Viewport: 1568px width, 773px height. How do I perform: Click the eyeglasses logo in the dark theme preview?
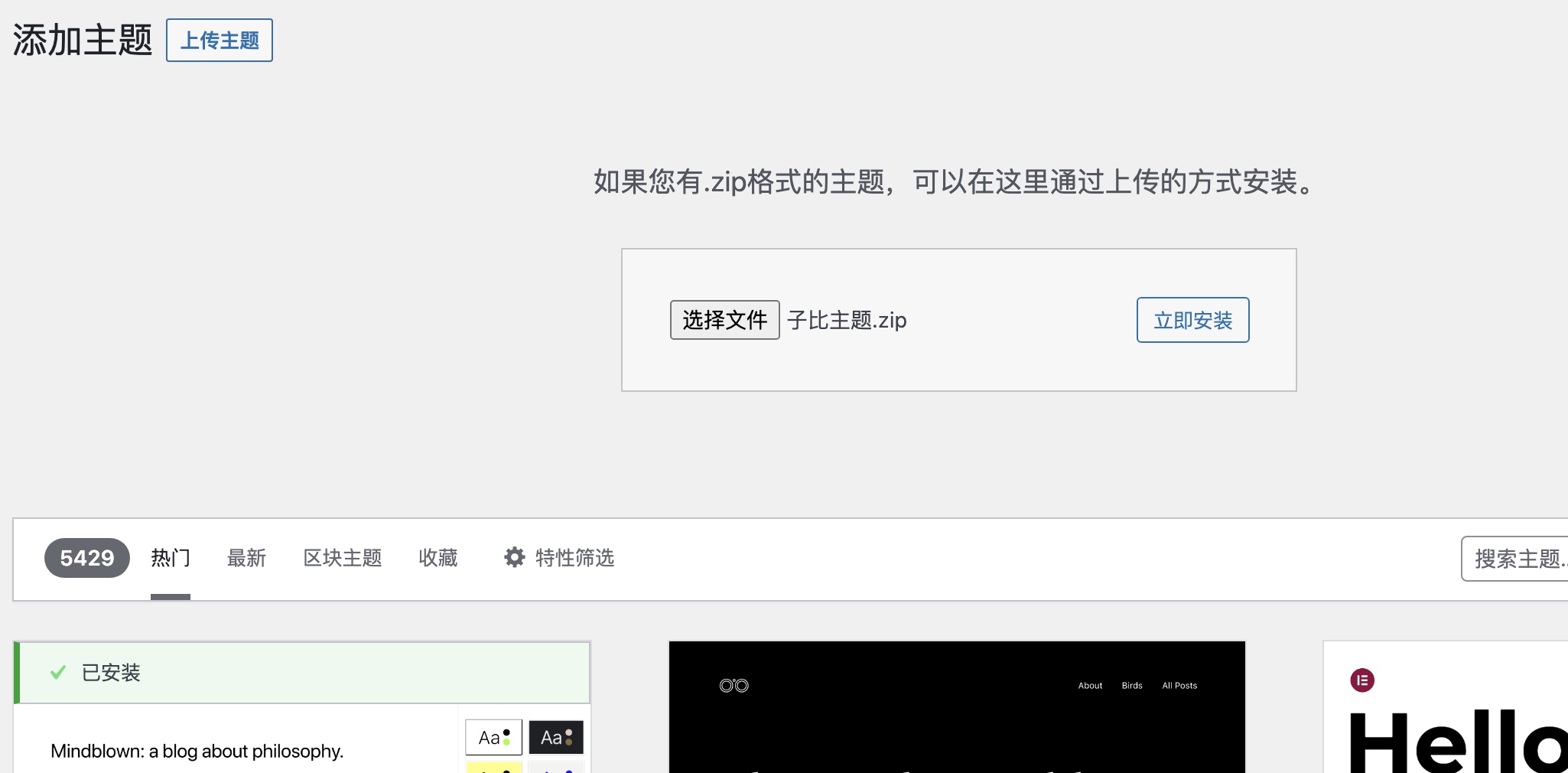tap(733, 685)
